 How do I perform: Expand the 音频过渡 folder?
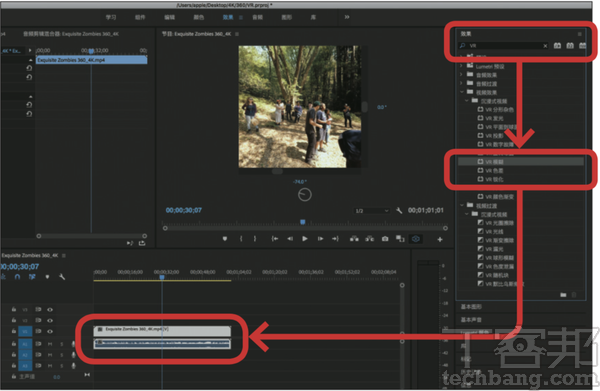pos(461,83)
